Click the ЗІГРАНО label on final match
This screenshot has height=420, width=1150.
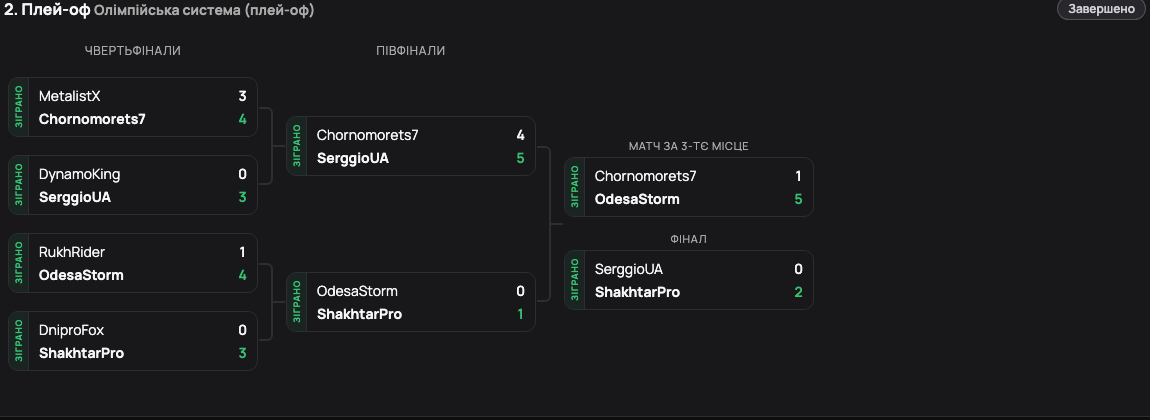[x=574, y=280]
